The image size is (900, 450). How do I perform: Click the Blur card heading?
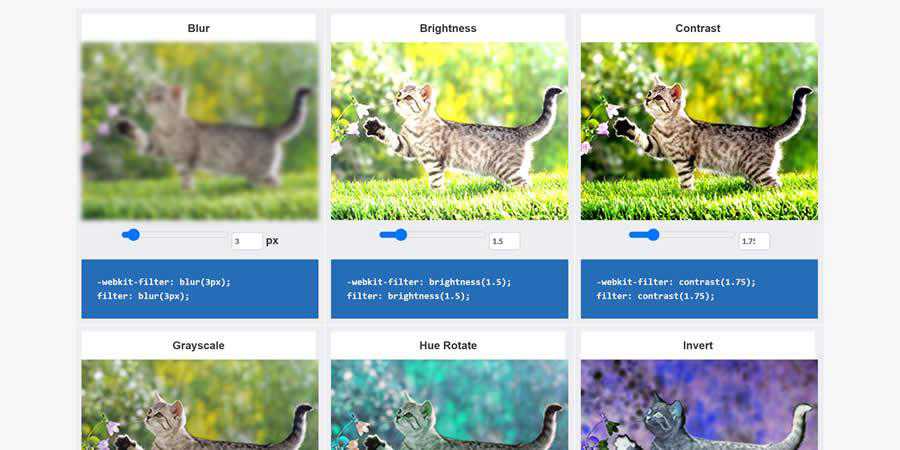(x=199, y=28)
